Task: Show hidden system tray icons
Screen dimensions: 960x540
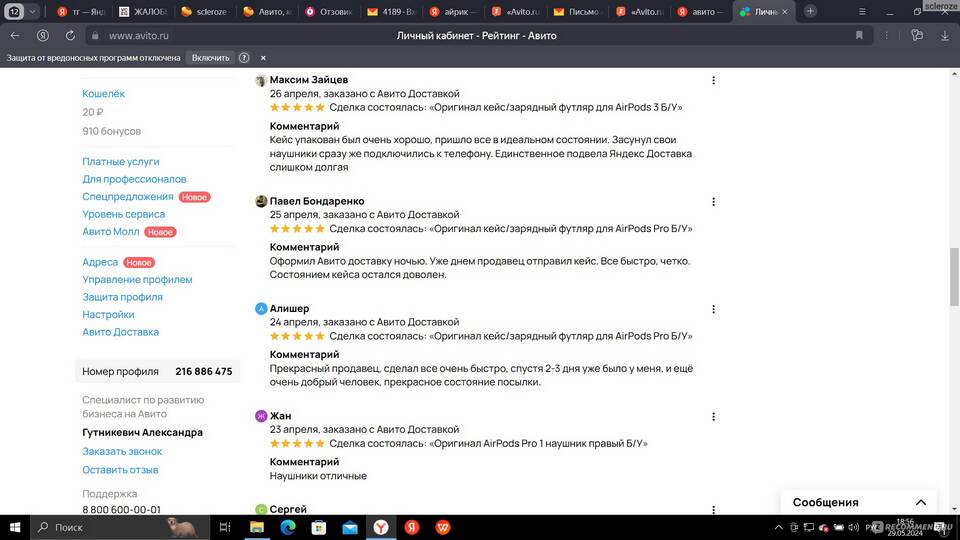Action: 778,527
